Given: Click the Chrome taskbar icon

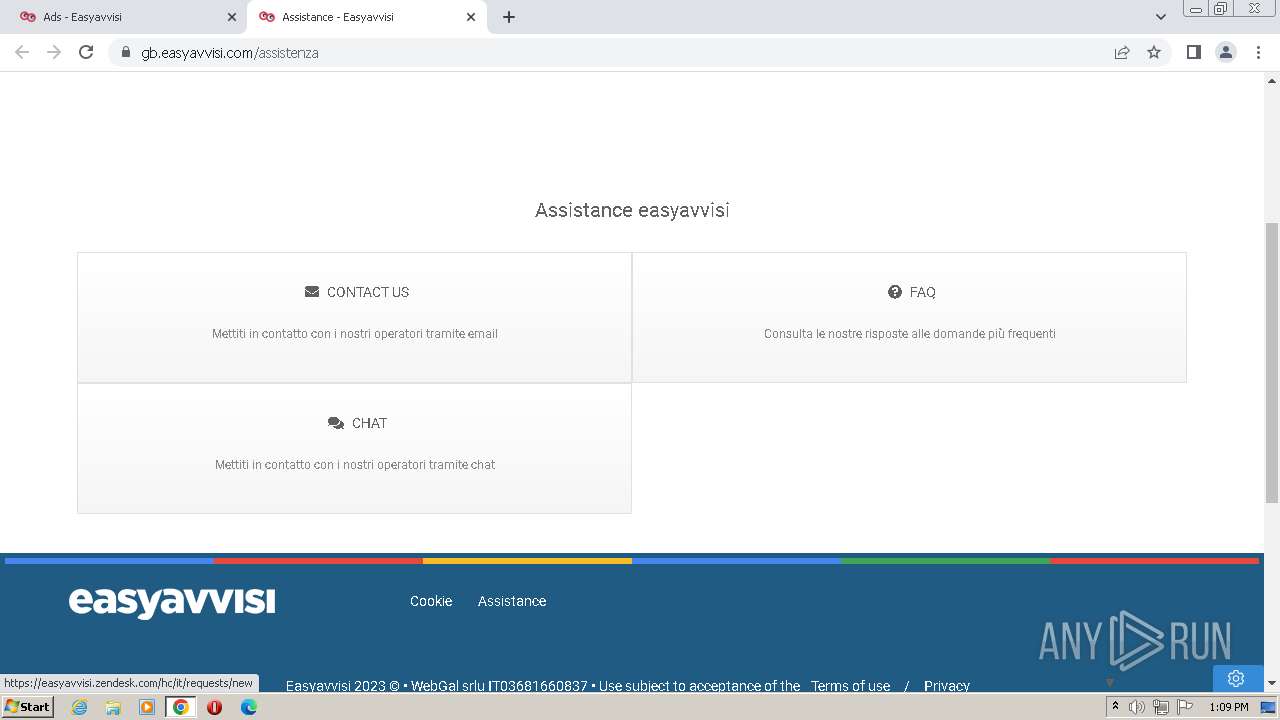Looking at the screenshot, I should (x=180, y=707).
